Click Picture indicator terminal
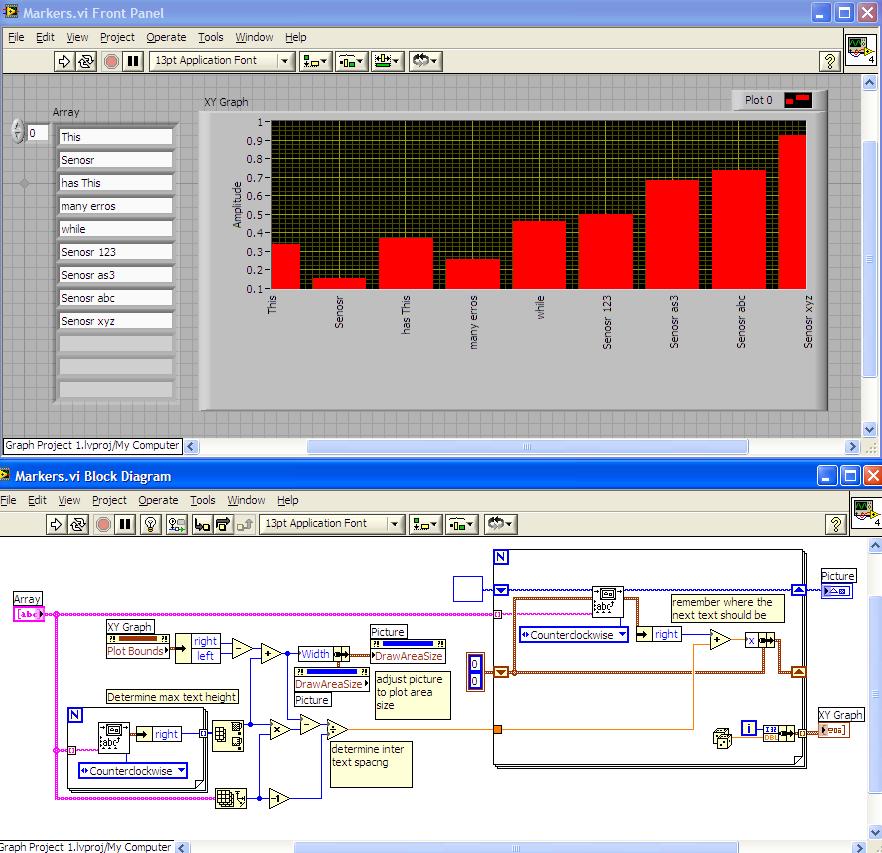Image resolution: width=882 pixels, height=853 pixels. [x=836, y=591]
